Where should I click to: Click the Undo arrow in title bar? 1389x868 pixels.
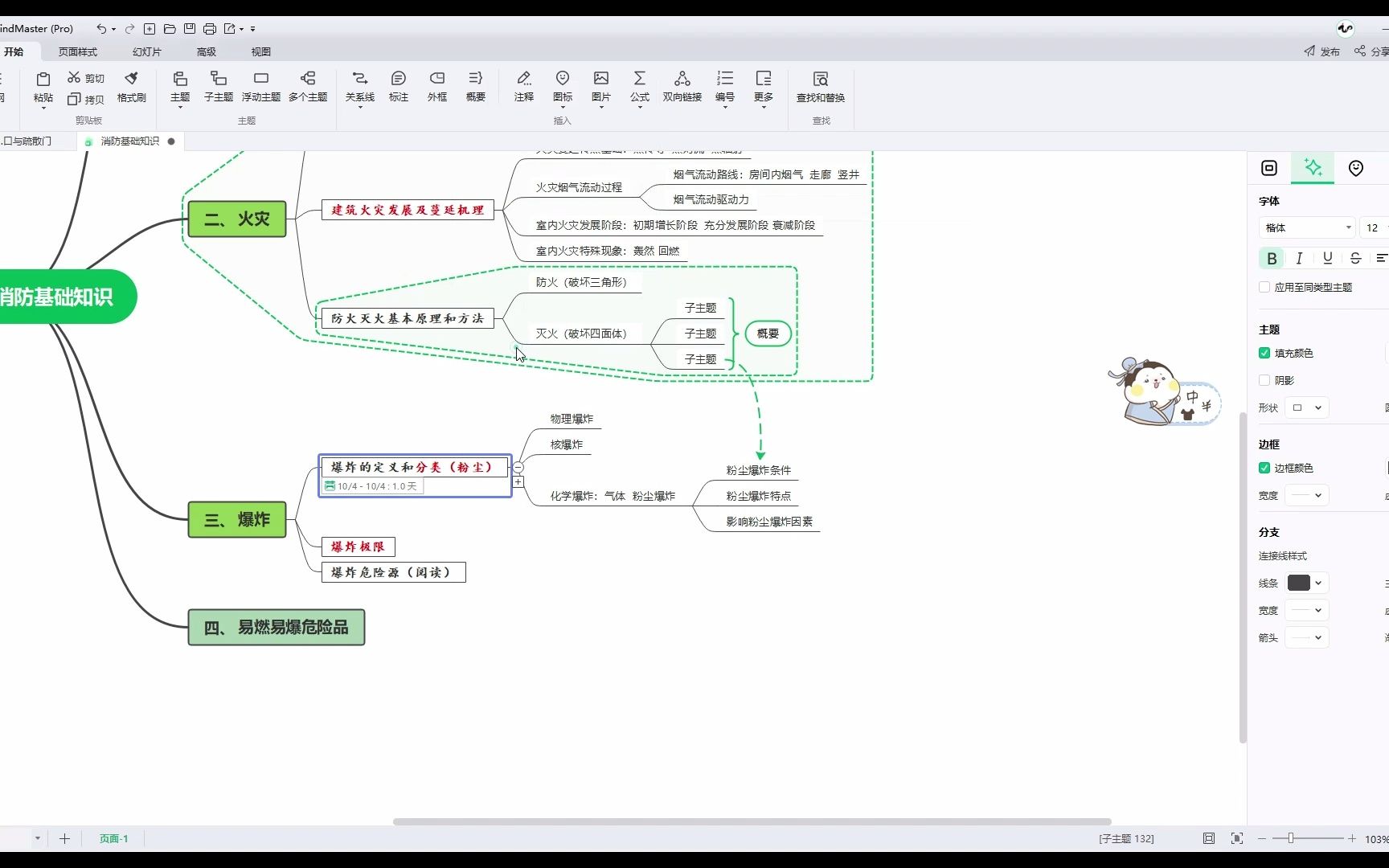point(101,29)
